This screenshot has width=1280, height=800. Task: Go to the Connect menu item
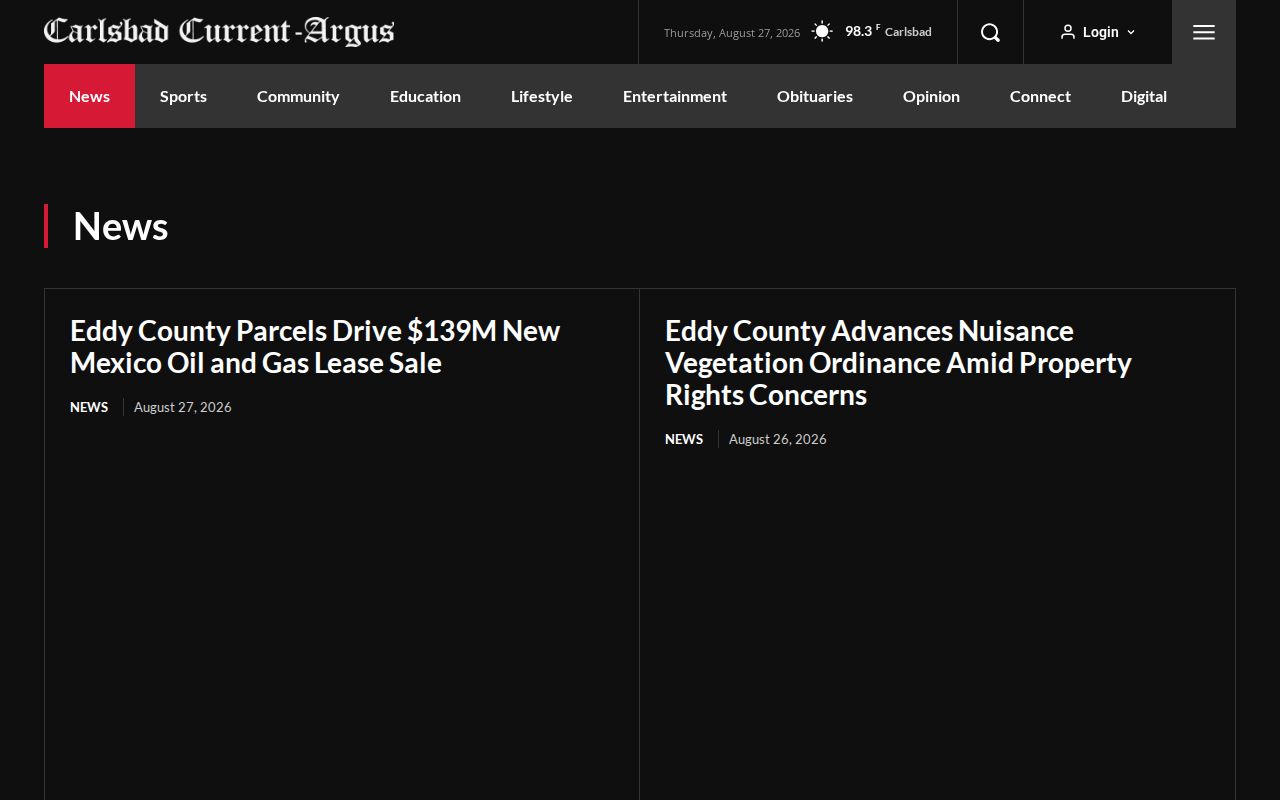(x=1040, y=96)
